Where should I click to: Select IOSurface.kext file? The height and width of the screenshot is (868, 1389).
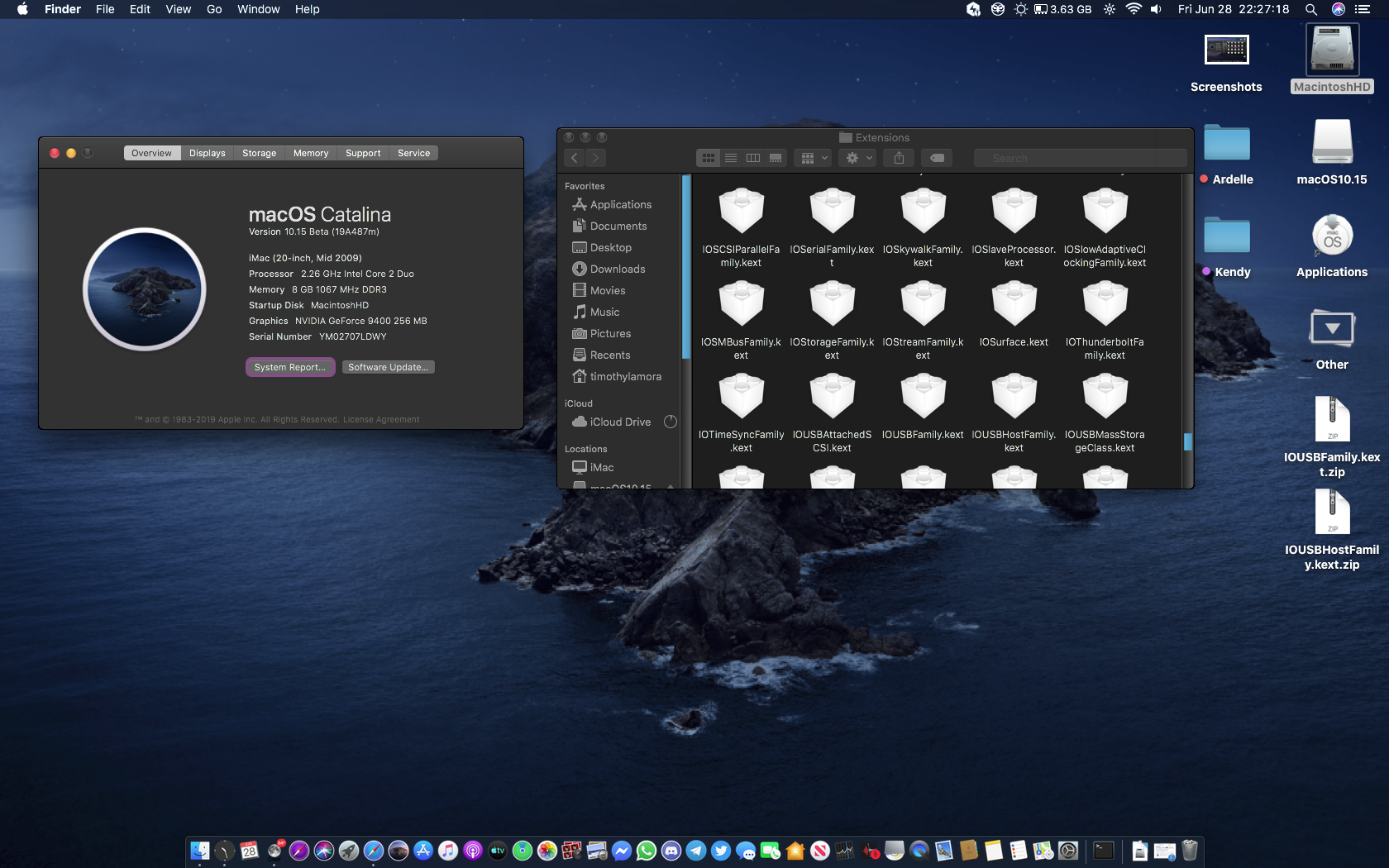point(1014,314)
